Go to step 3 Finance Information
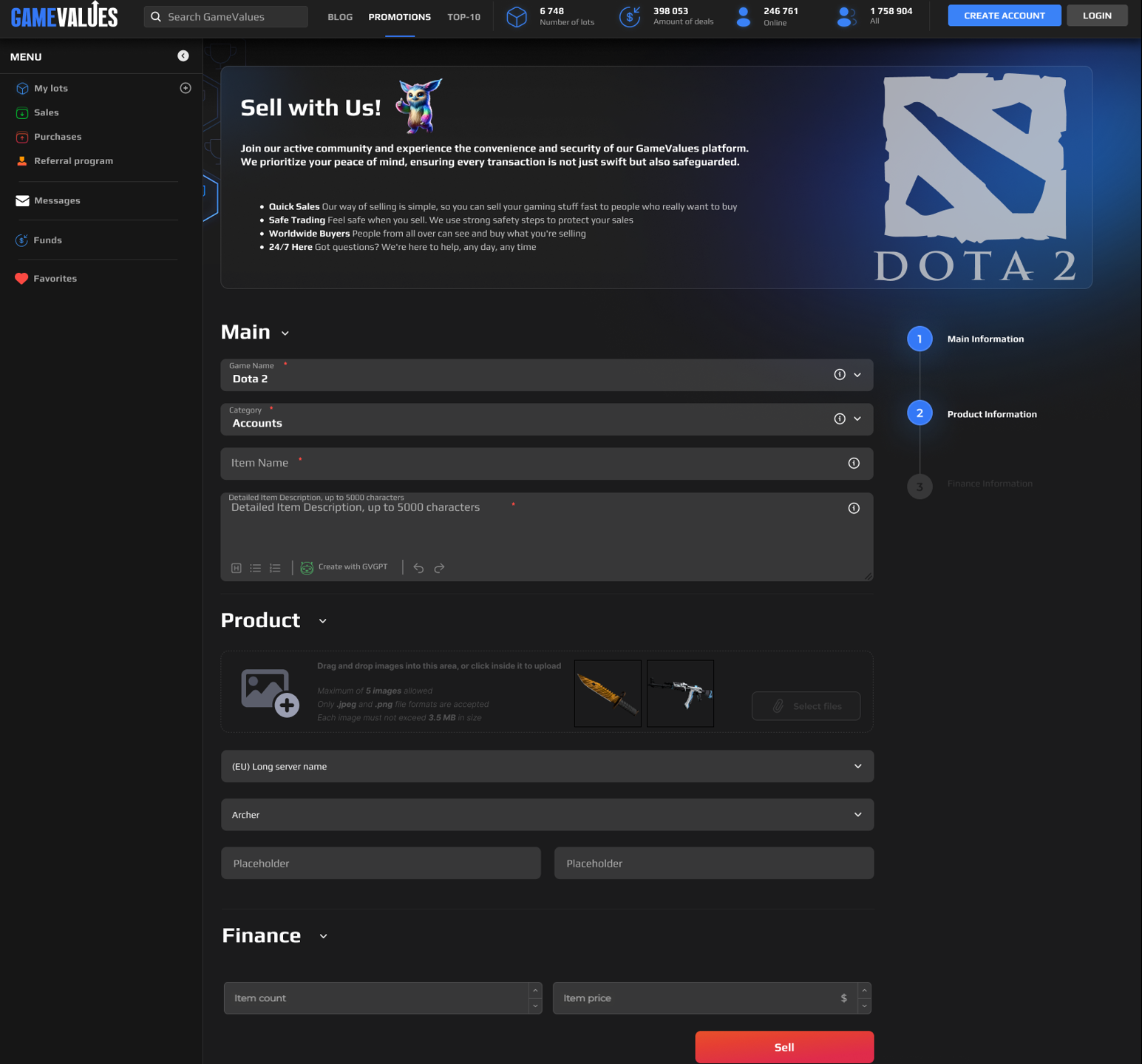 pyautogui.click(x=920, y=486)
